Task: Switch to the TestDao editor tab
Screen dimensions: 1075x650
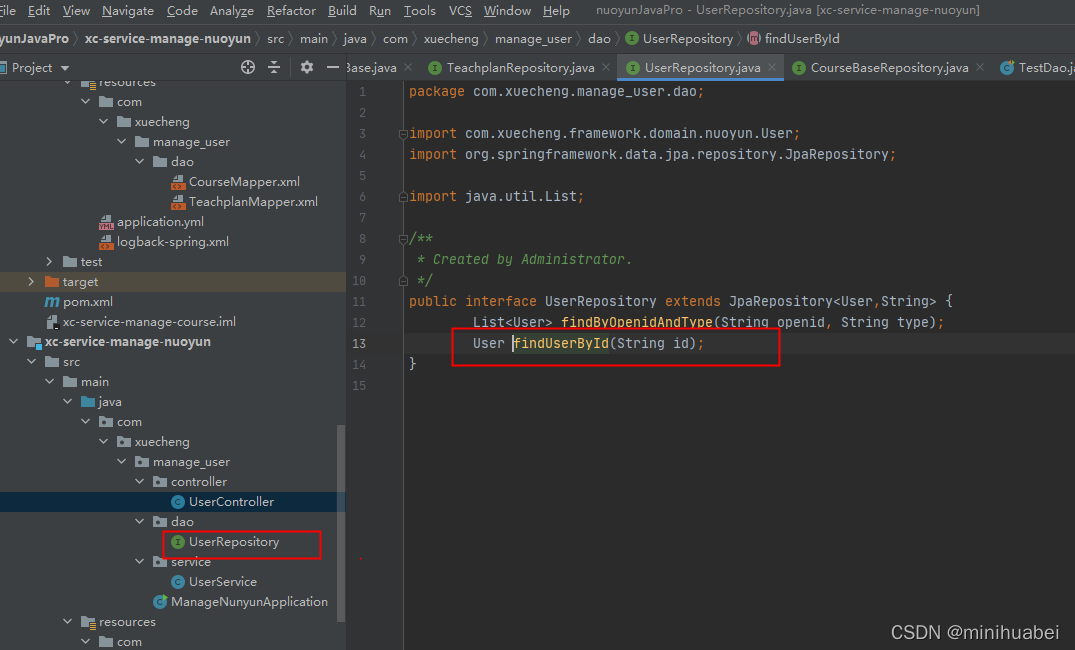Action: pyautogui.click(x=1037, y=68)
